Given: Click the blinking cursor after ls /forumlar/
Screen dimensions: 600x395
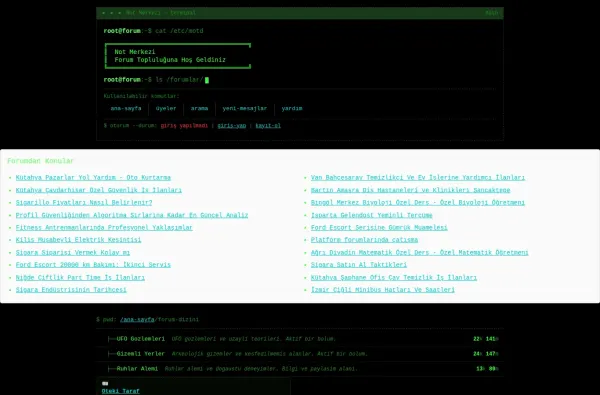Looking at the screenshot, I should click(x=207, y=80).
